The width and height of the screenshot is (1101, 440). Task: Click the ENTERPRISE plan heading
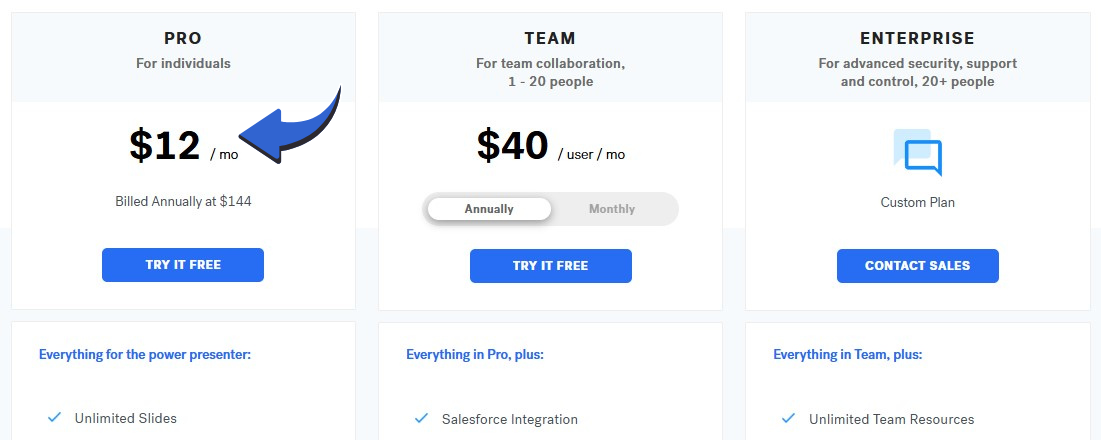[917, 39]
